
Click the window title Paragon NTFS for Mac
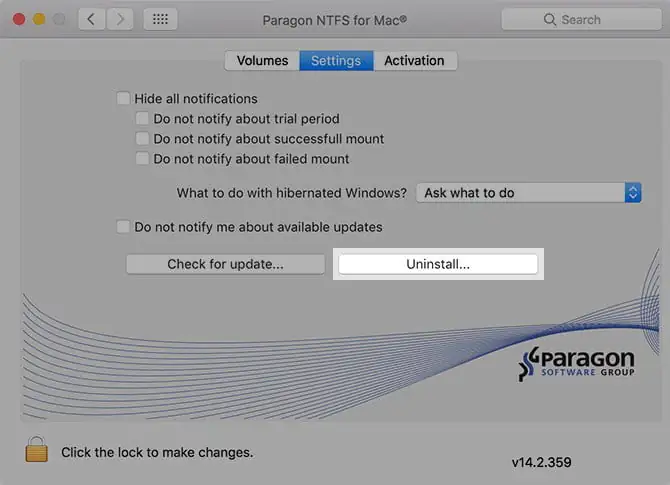tap(335, 20)
